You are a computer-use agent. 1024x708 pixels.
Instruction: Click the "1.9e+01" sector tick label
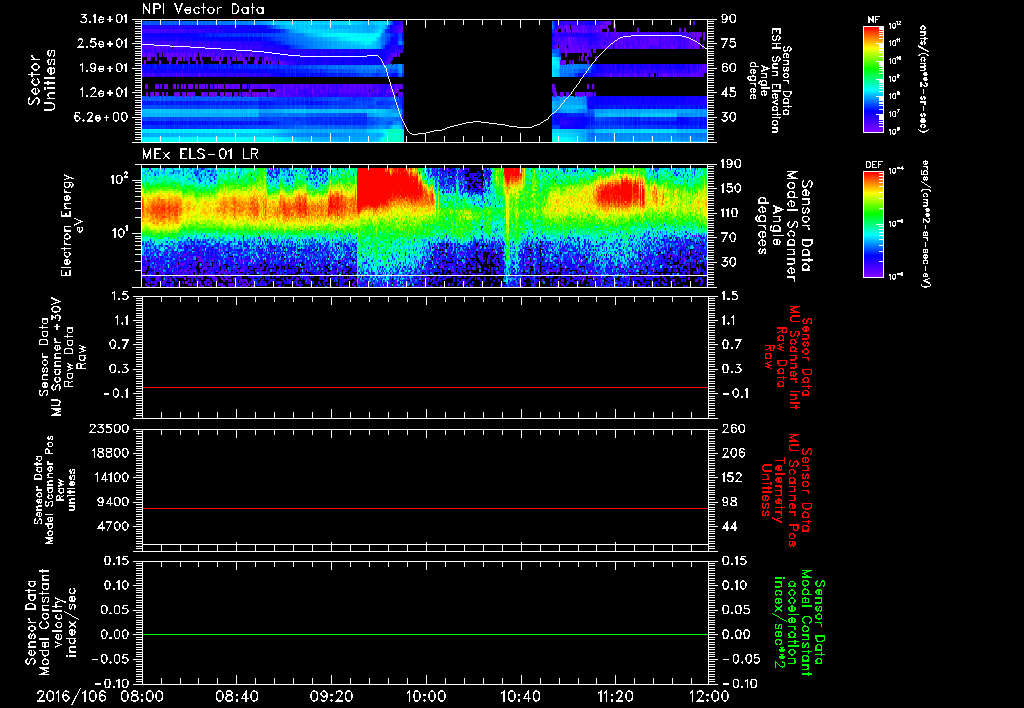click(105, 68)
